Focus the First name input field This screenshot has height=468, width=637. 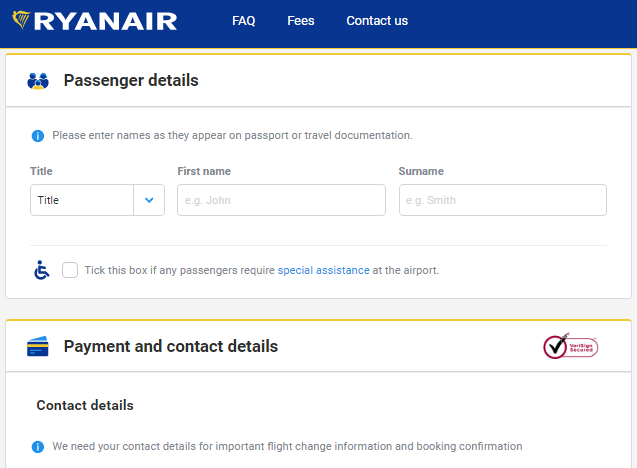coord(281,200)
